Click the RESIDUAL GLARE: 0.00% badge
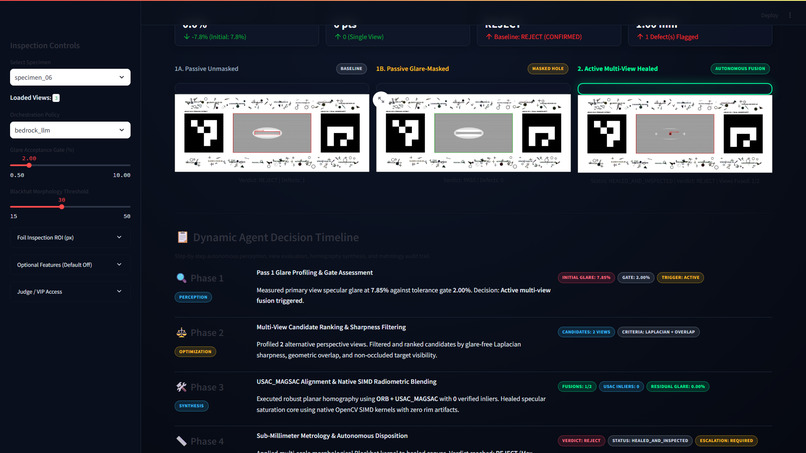 [x=677, y=387]
